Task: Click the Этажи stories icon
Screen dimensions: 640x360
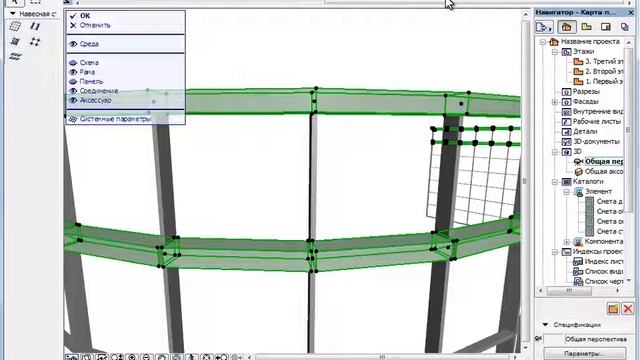Action: (x=566, y=52)
